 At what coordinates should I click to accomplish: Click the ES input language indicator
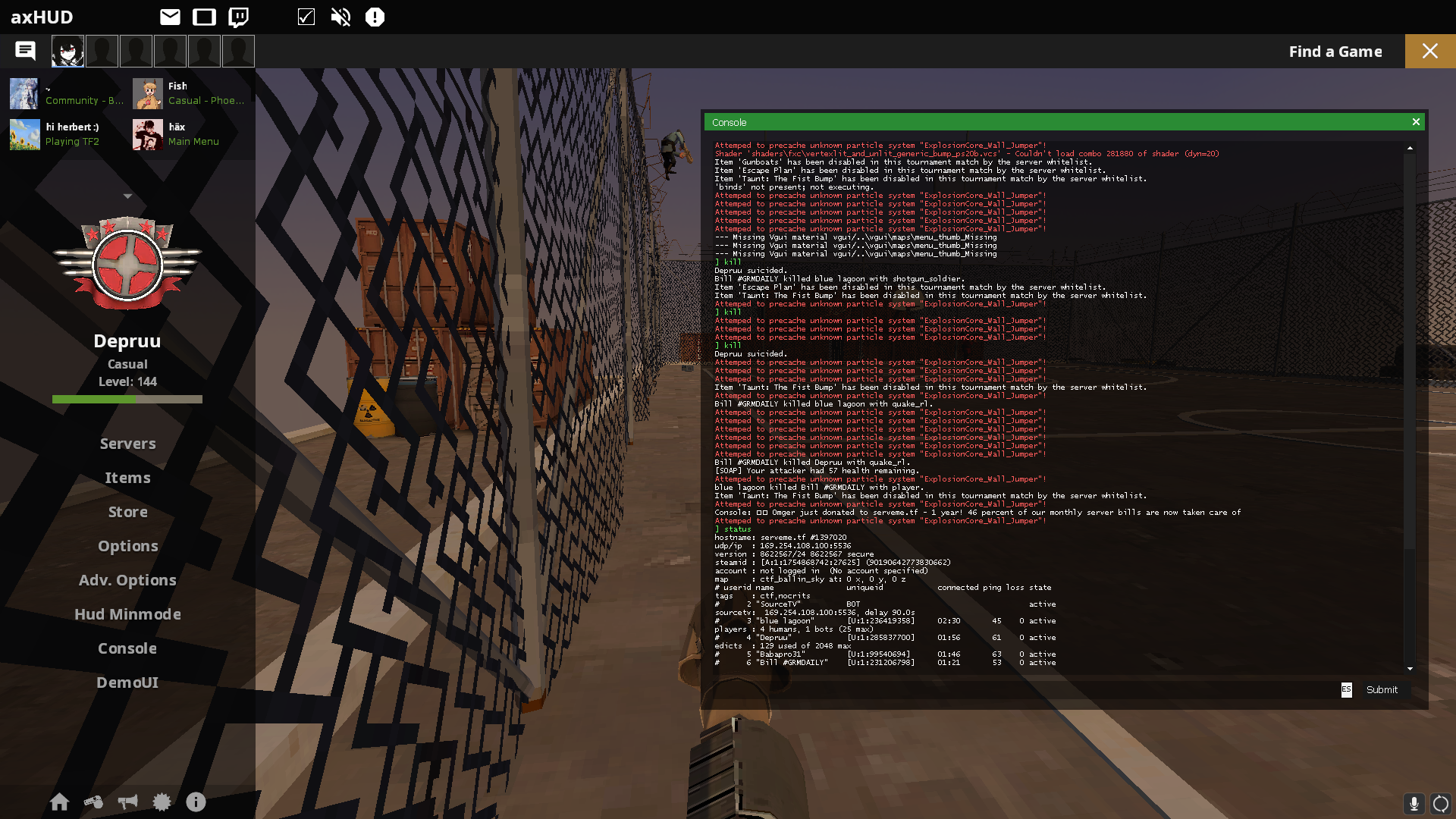(1346, 689)
